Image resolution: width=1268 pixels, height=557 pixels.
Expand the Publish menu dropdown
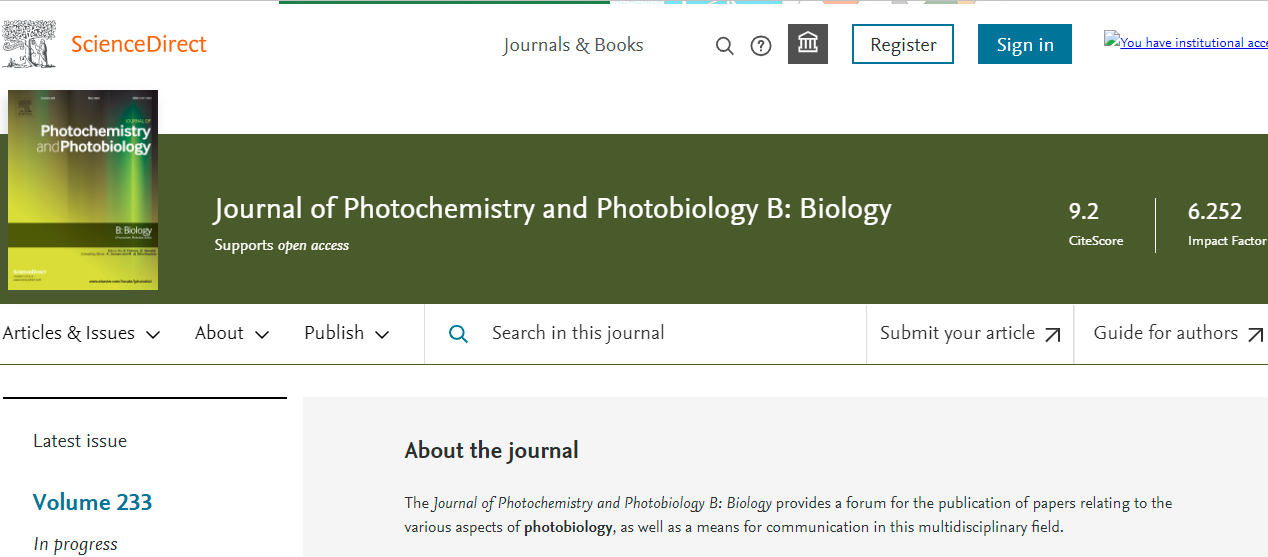(x=346, y=334)
